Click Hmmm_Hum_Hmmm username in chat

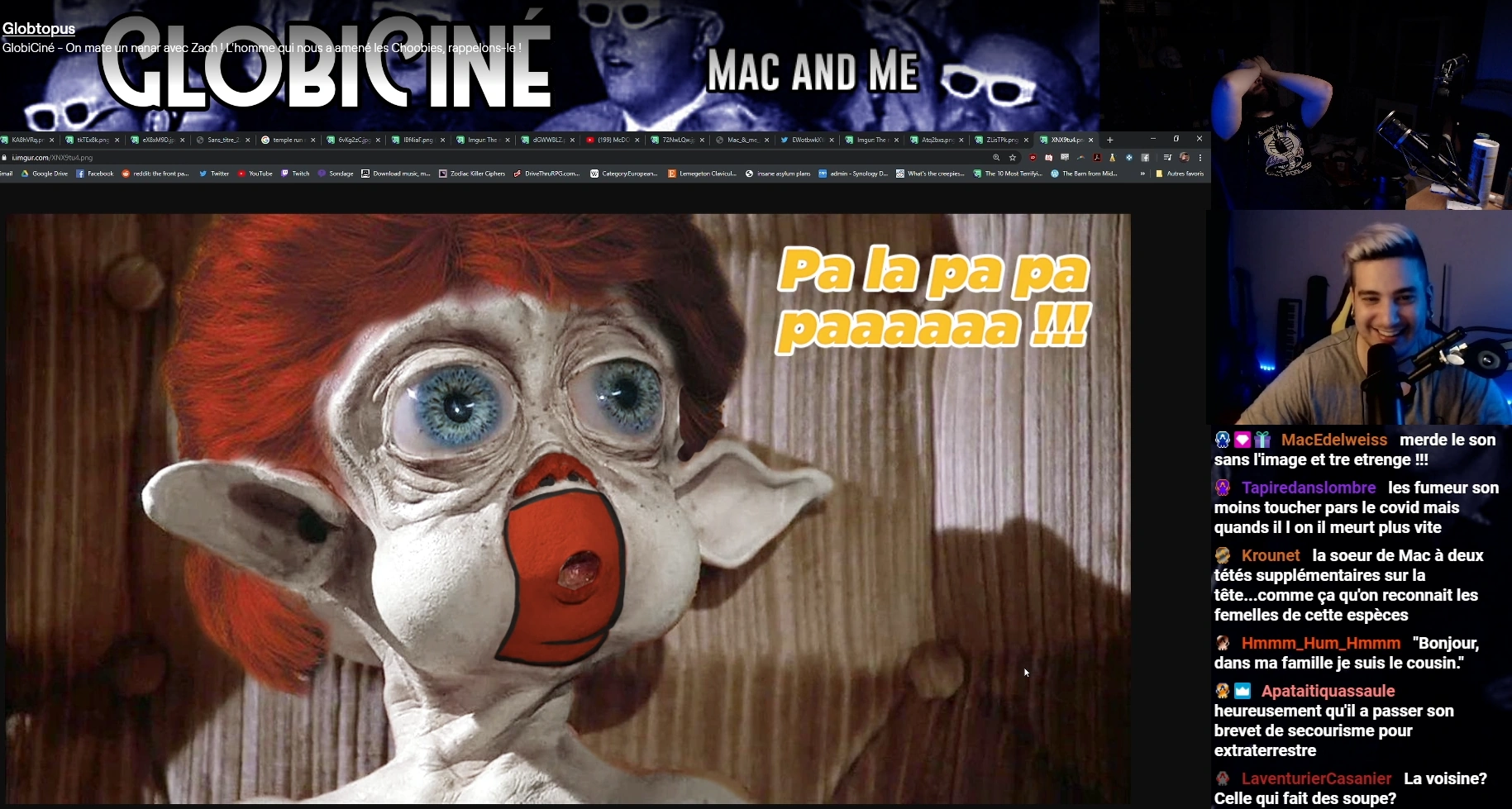pyautogui.click(x=1321, y=643)
